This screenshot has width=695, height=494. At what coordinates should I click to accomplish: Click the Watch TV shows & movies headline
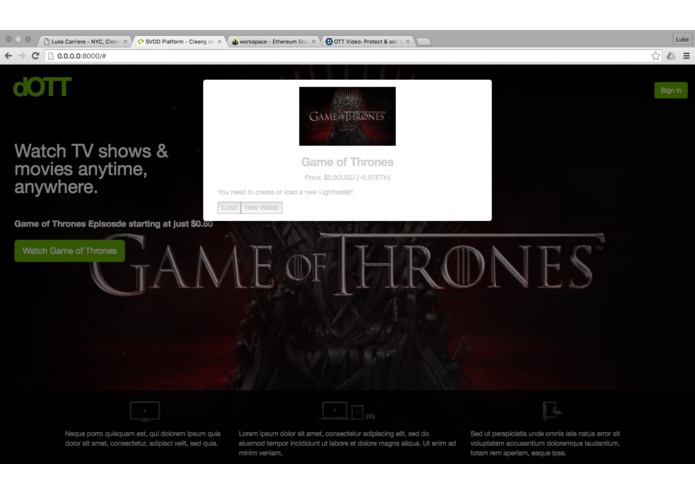pyautogui.click(x=91, y=169)
